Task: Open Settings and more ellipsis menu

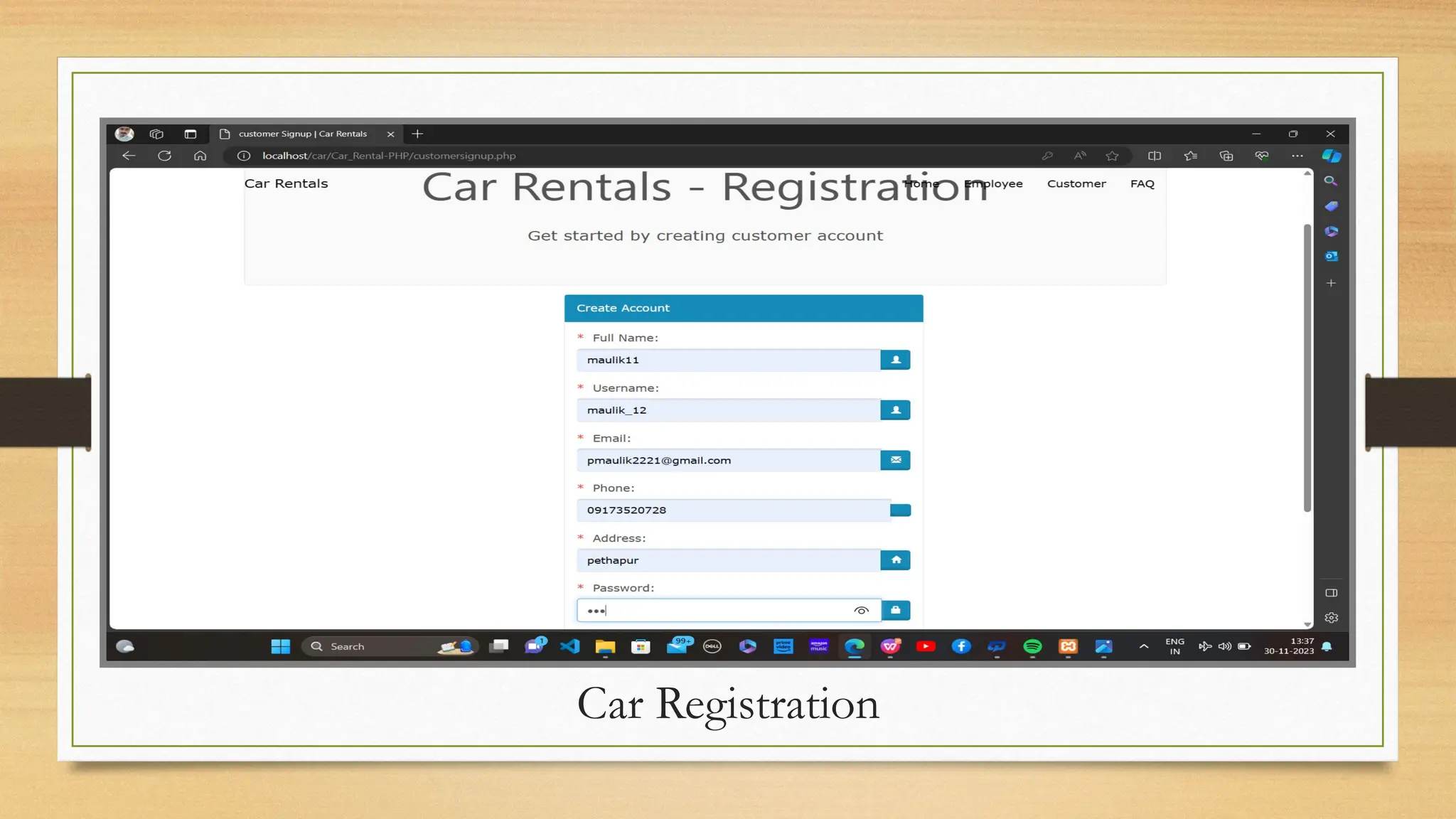Action: click(1297, 156)
